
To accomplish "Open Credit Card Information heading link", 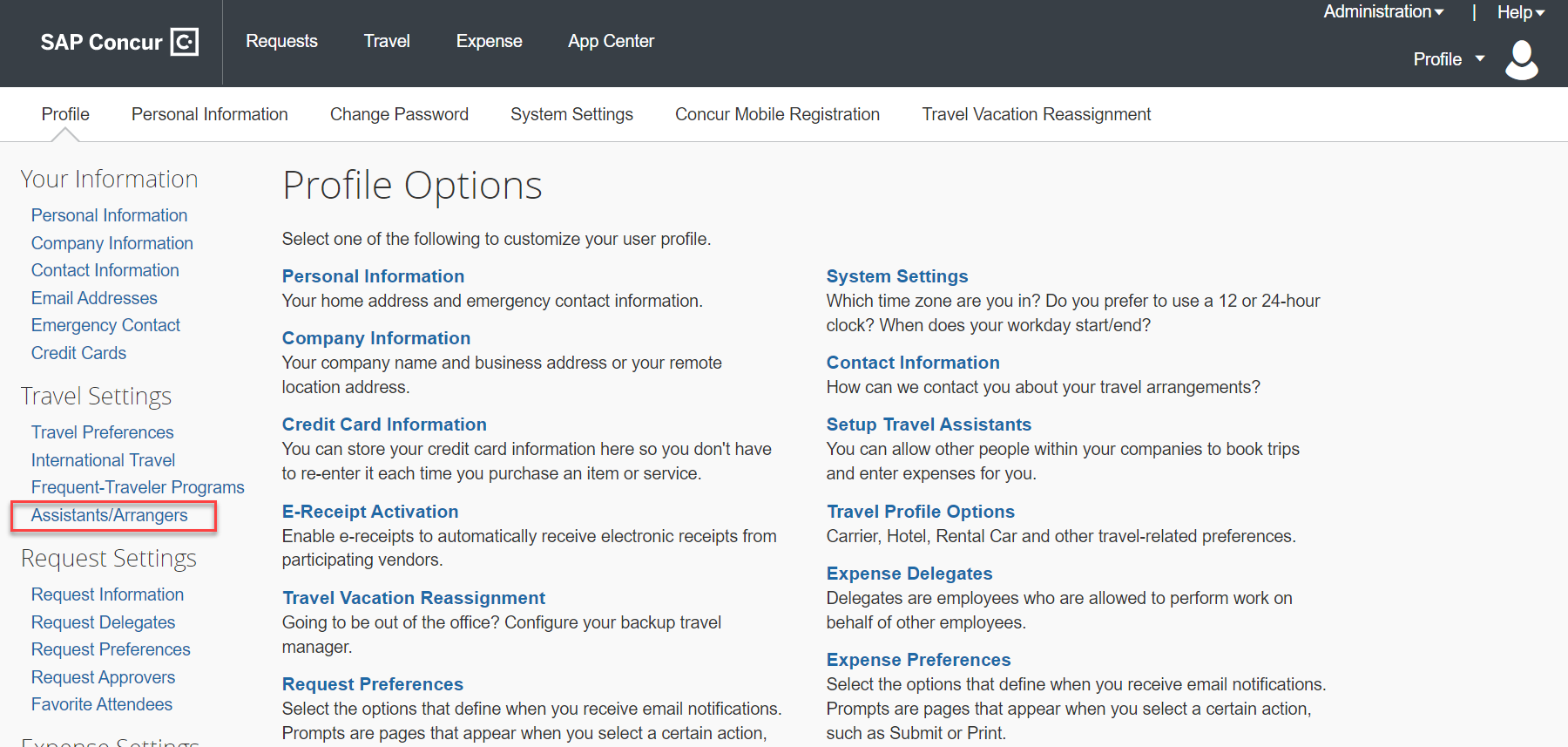I will (384, 424).
